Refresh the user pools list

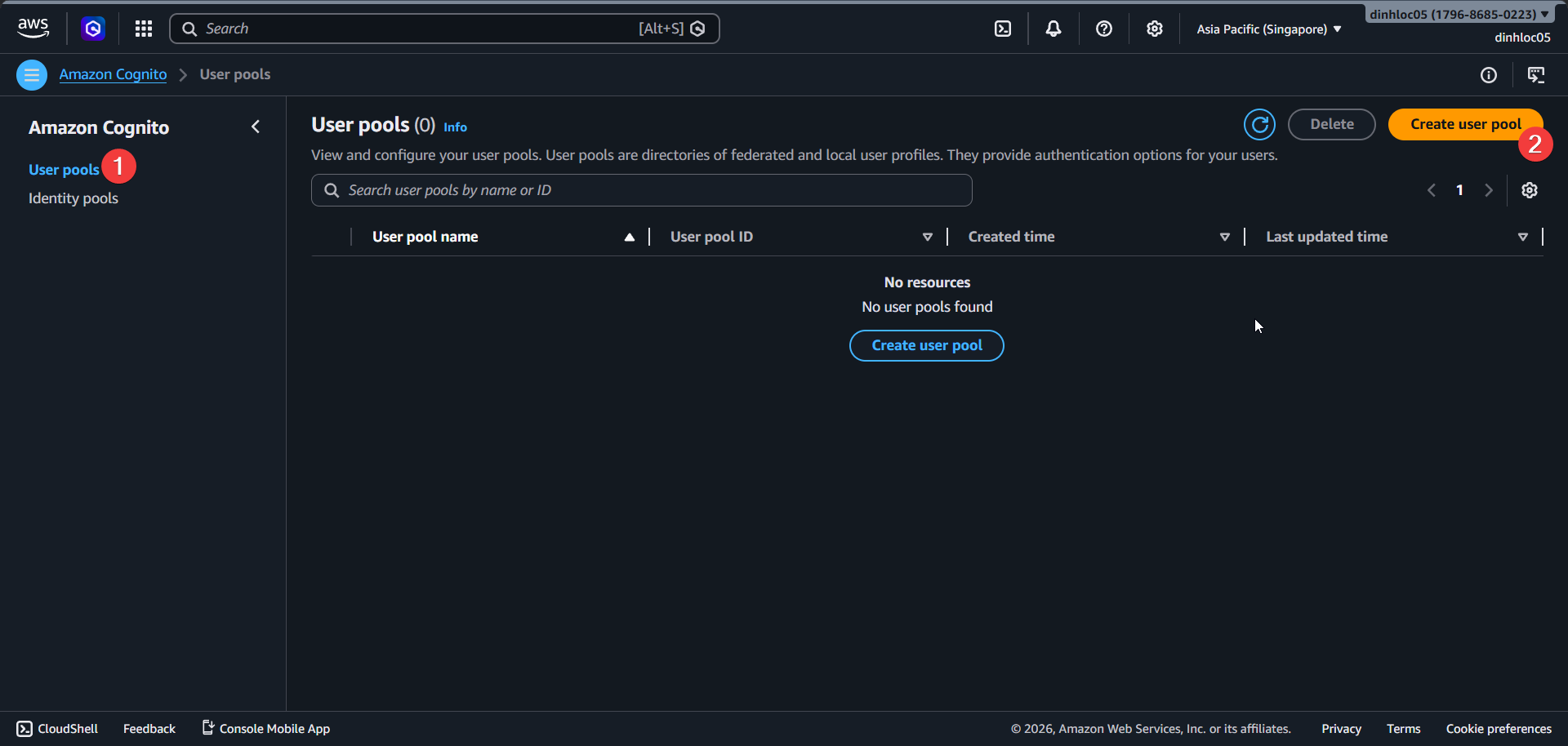(x=1259, y=124)
